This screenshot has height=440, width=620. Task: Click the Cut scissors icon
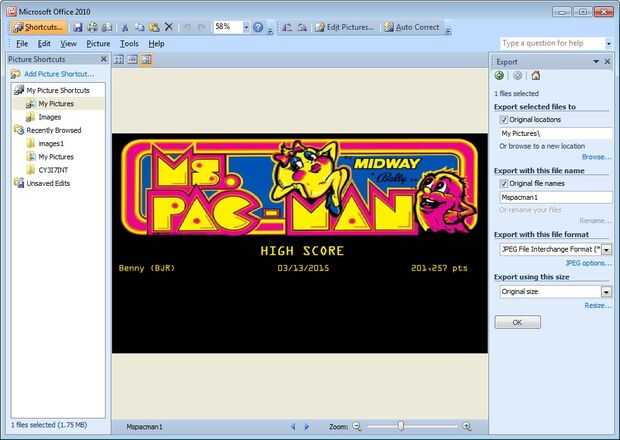coord(125,27)
